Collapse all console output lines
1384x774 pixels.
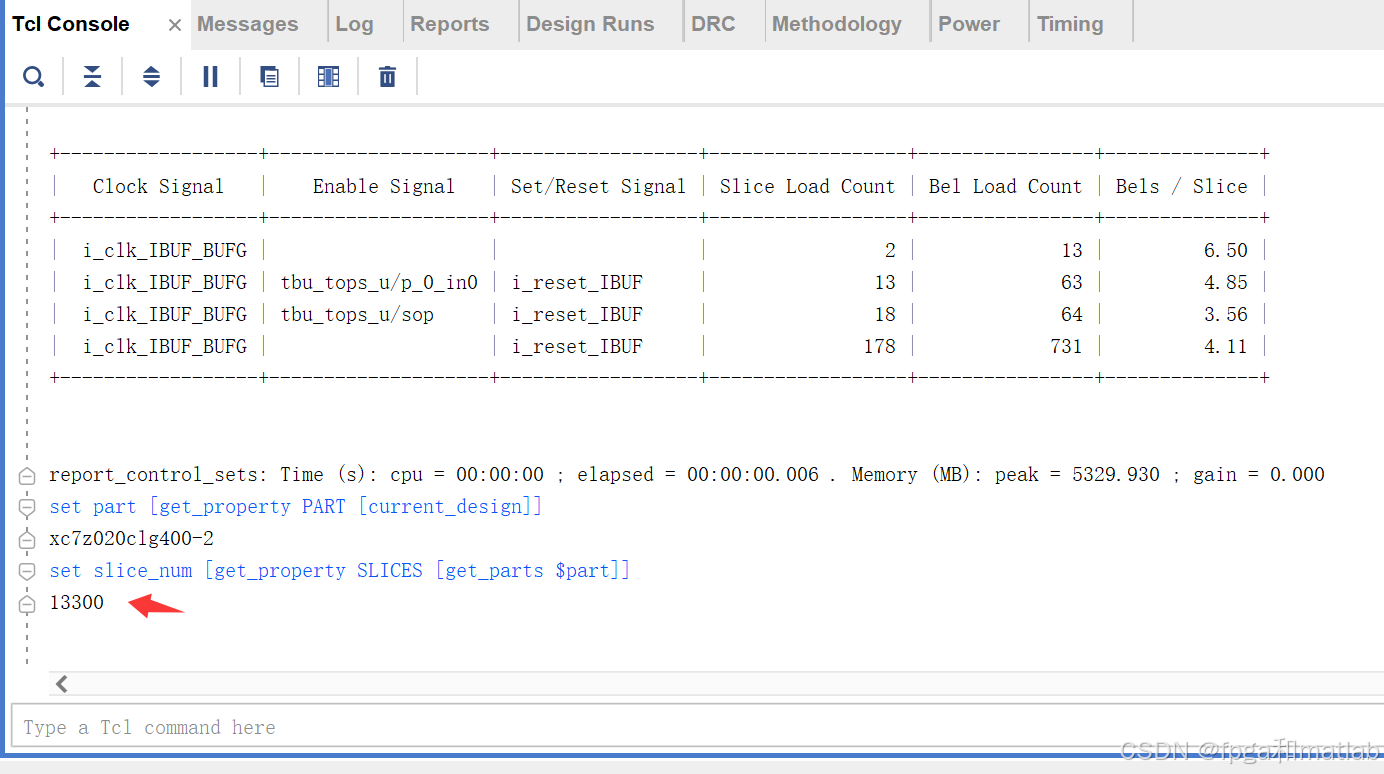click(x=92, y=76)
